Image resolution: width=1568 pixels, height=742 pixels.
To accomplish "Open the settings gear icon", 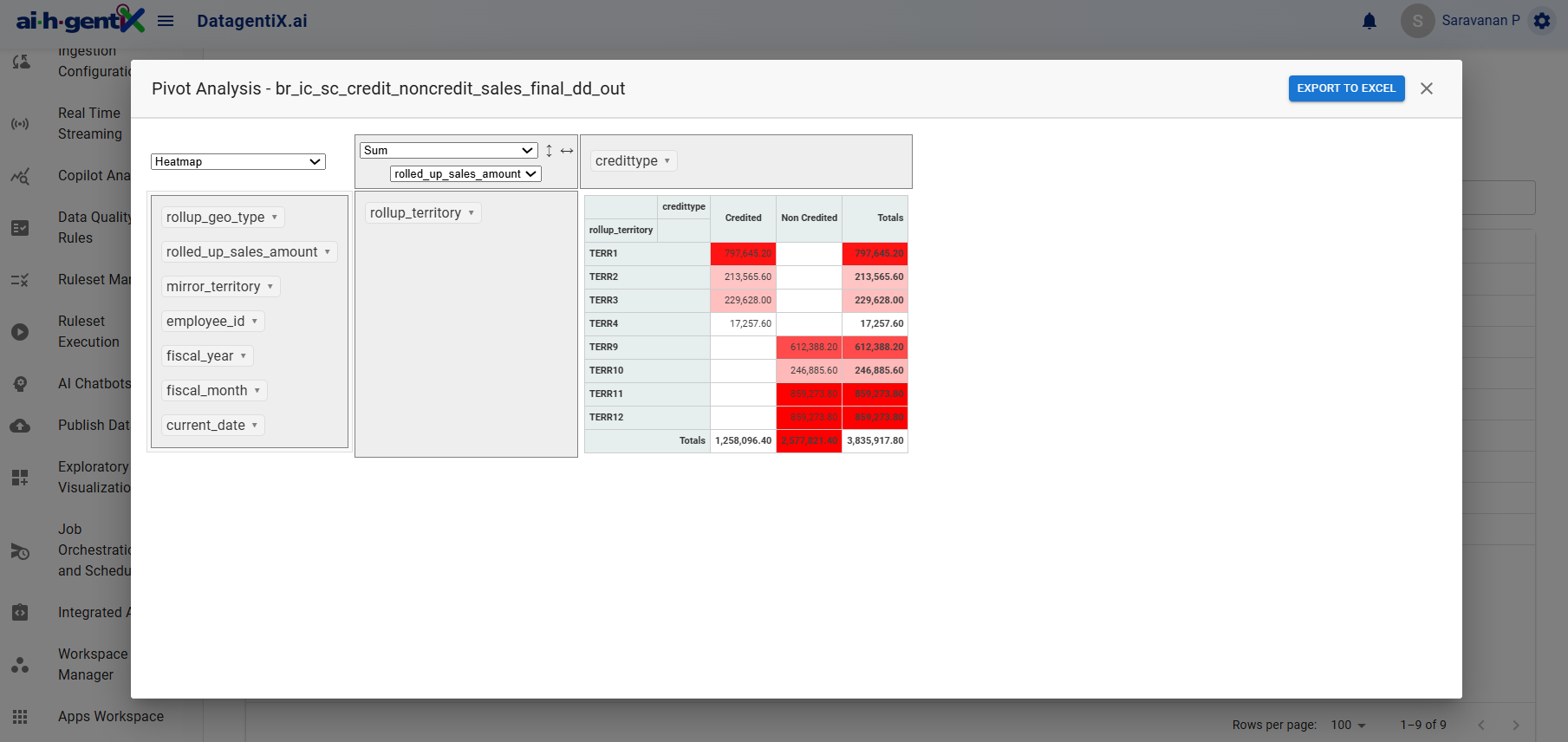I will [x=1542, y=21].
